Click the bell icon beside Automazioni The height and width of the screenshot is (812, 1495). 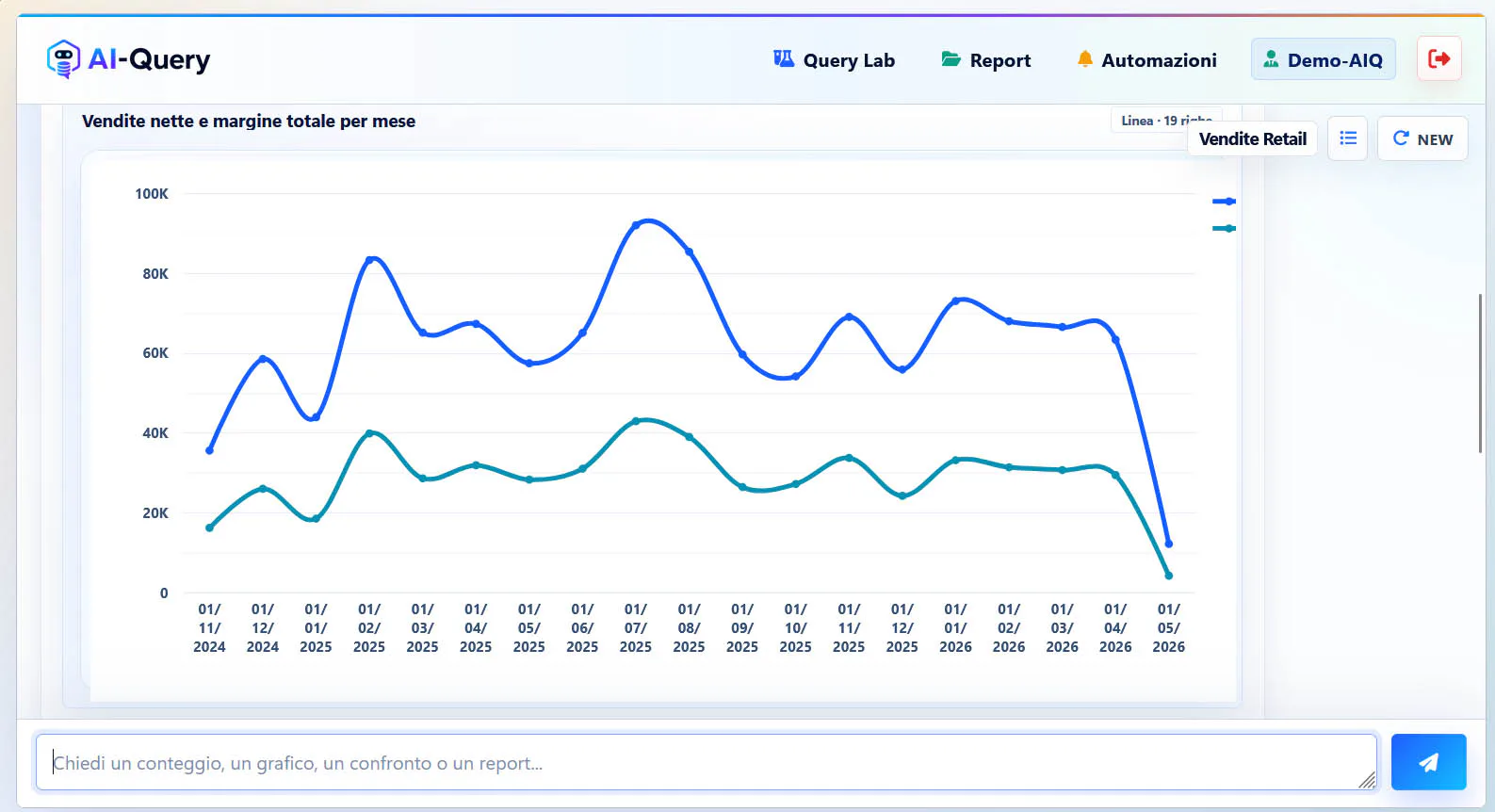pyautogui.click(x=1084, y=58)
